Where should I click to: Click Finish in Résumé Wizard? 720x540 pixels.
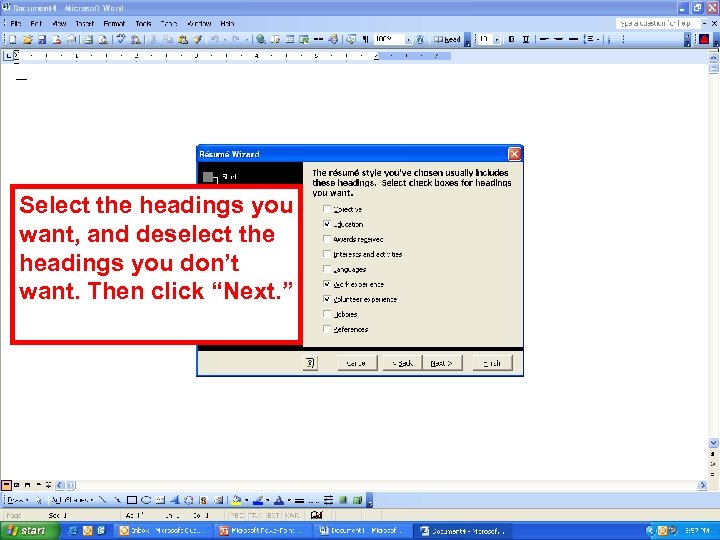[492, 363]
